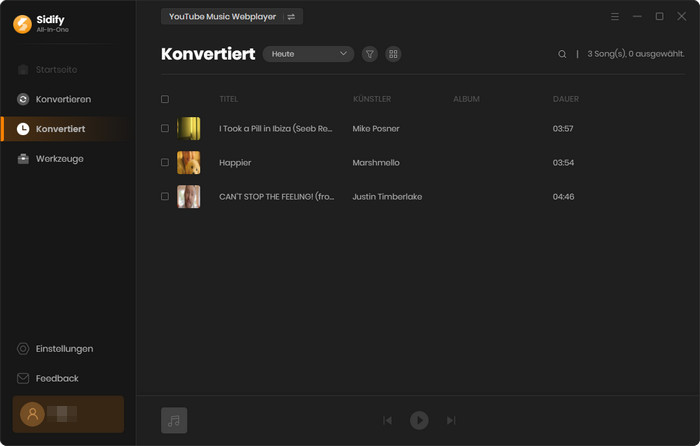This screenshot has height=446, width=700.
Task: Skip to next track
Action: 451,420
